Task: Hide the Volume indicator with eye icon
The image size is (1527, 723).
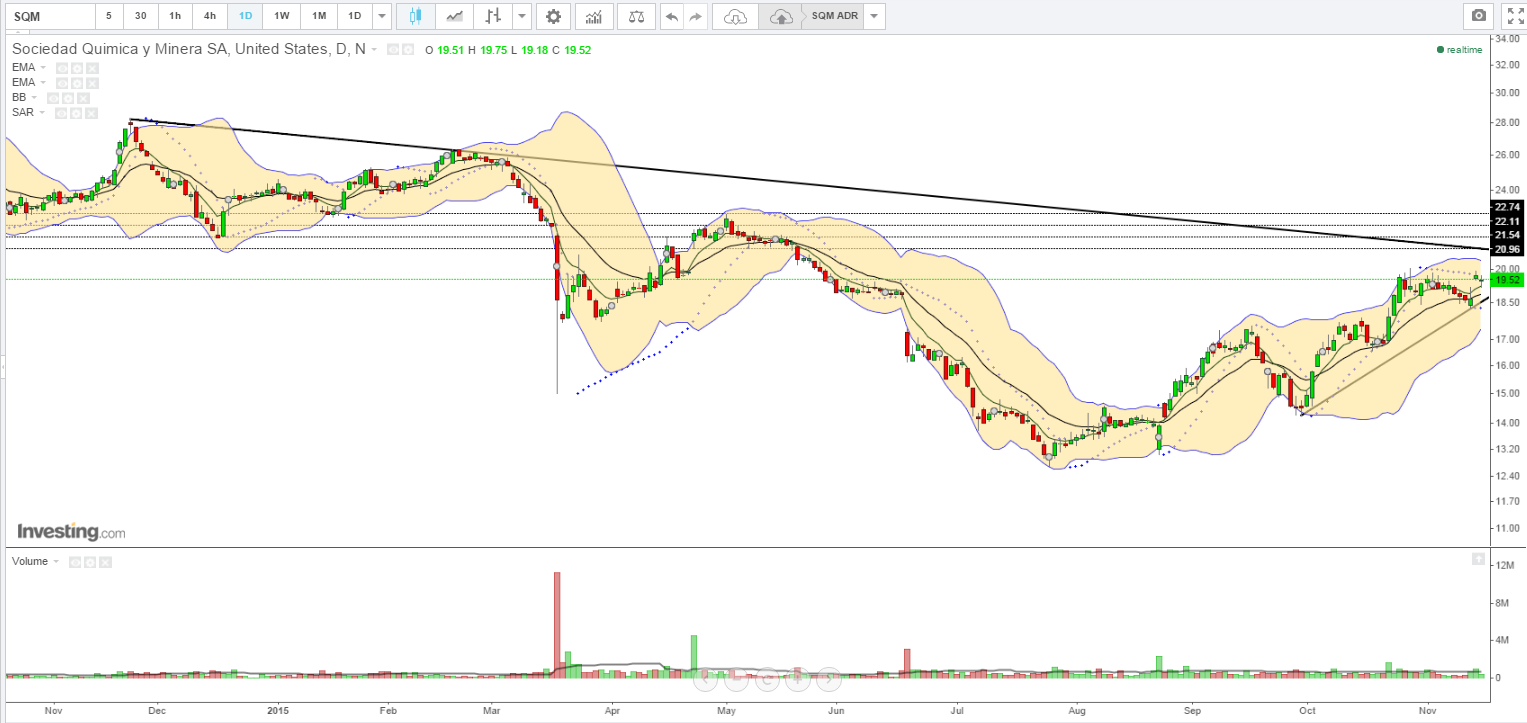Action: click(x=76, y=562)
